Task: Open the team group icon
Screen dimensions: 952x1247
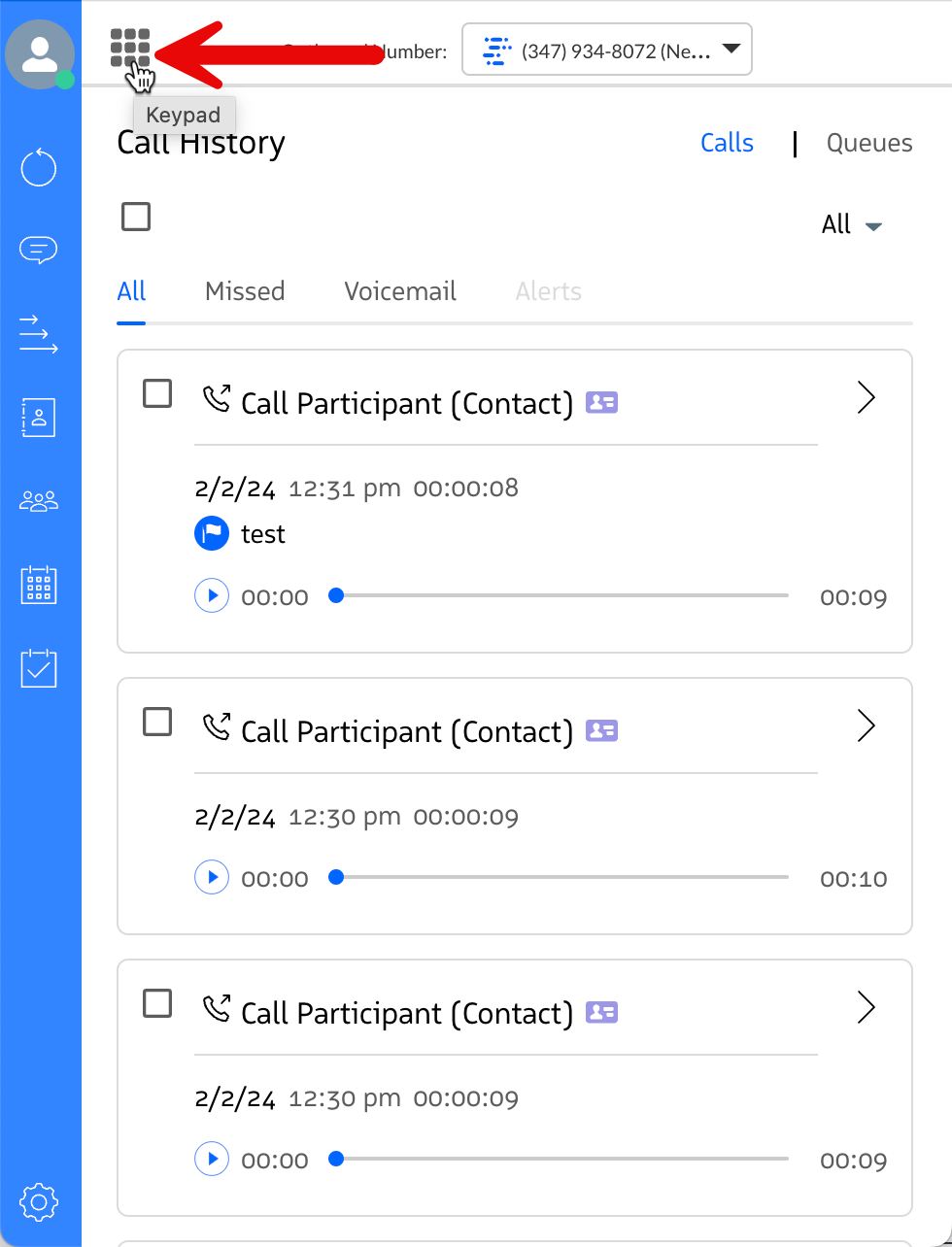Action: click(x=39, y=502)
